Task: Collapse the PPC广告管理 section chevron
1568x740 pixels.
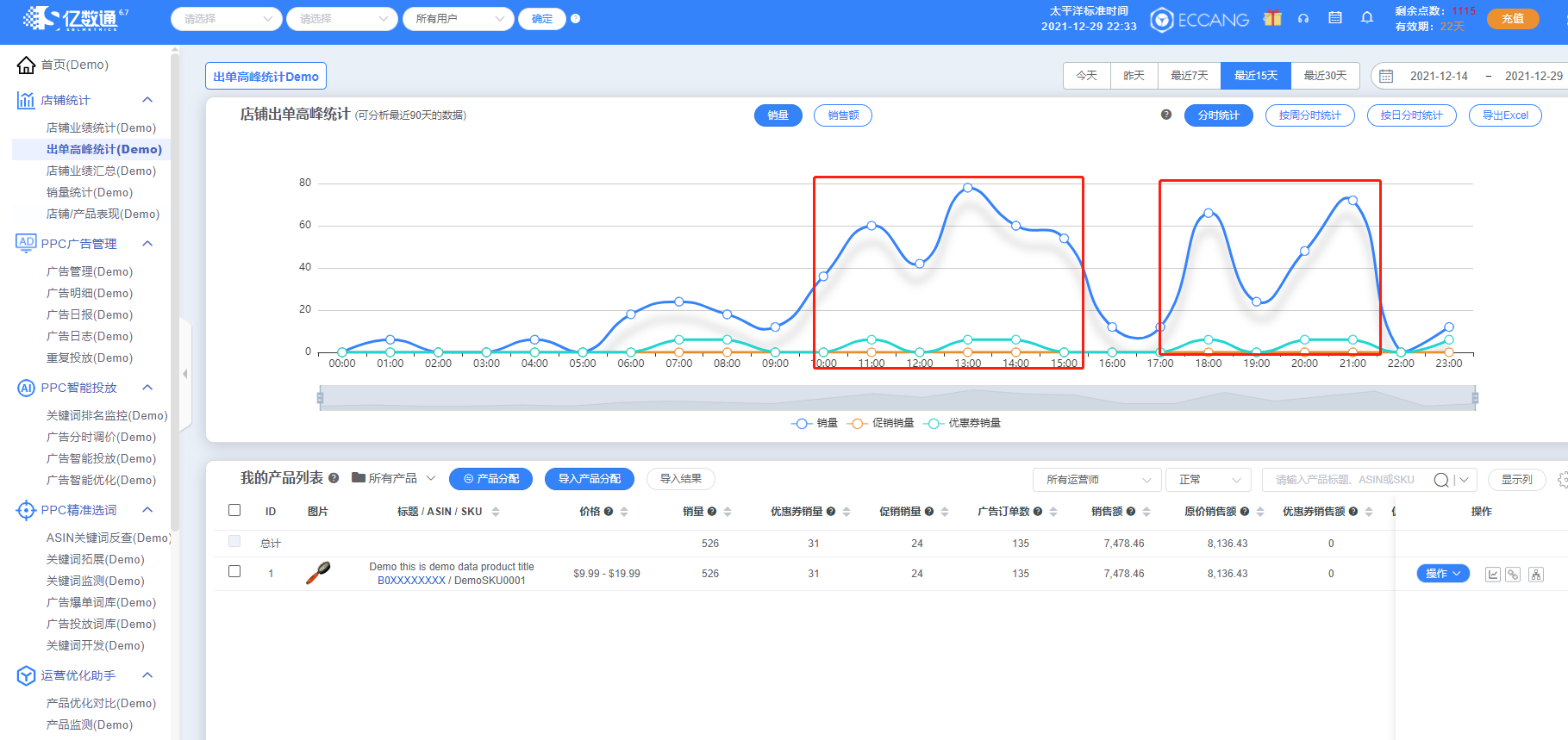Action: coord(147,244)
